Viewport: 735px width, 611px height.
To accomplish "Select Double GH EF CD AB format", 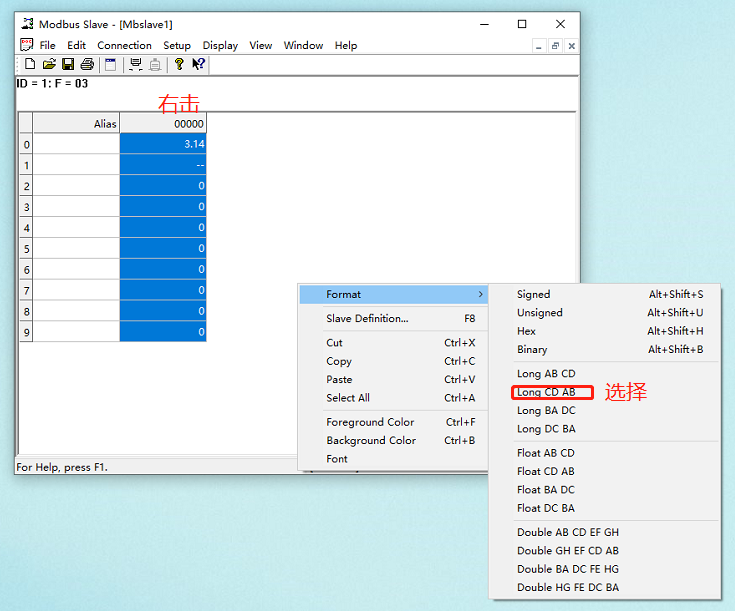I will point(605,551).
